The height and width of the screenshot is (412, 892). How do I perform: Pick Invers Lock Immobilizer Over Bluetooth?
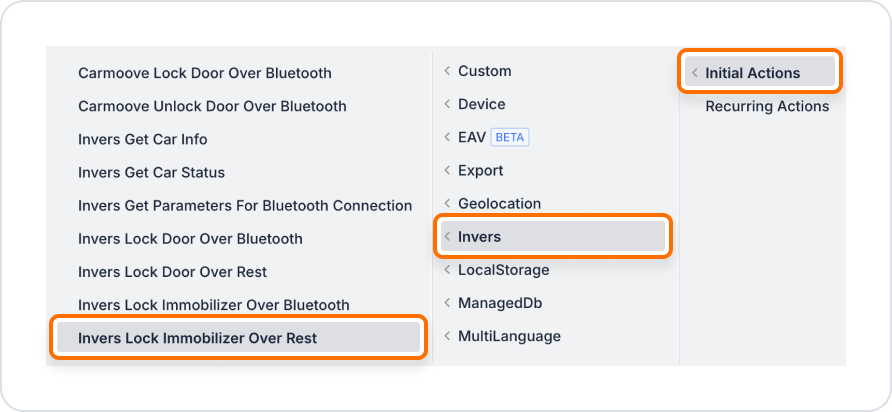[x=214, y=305]
